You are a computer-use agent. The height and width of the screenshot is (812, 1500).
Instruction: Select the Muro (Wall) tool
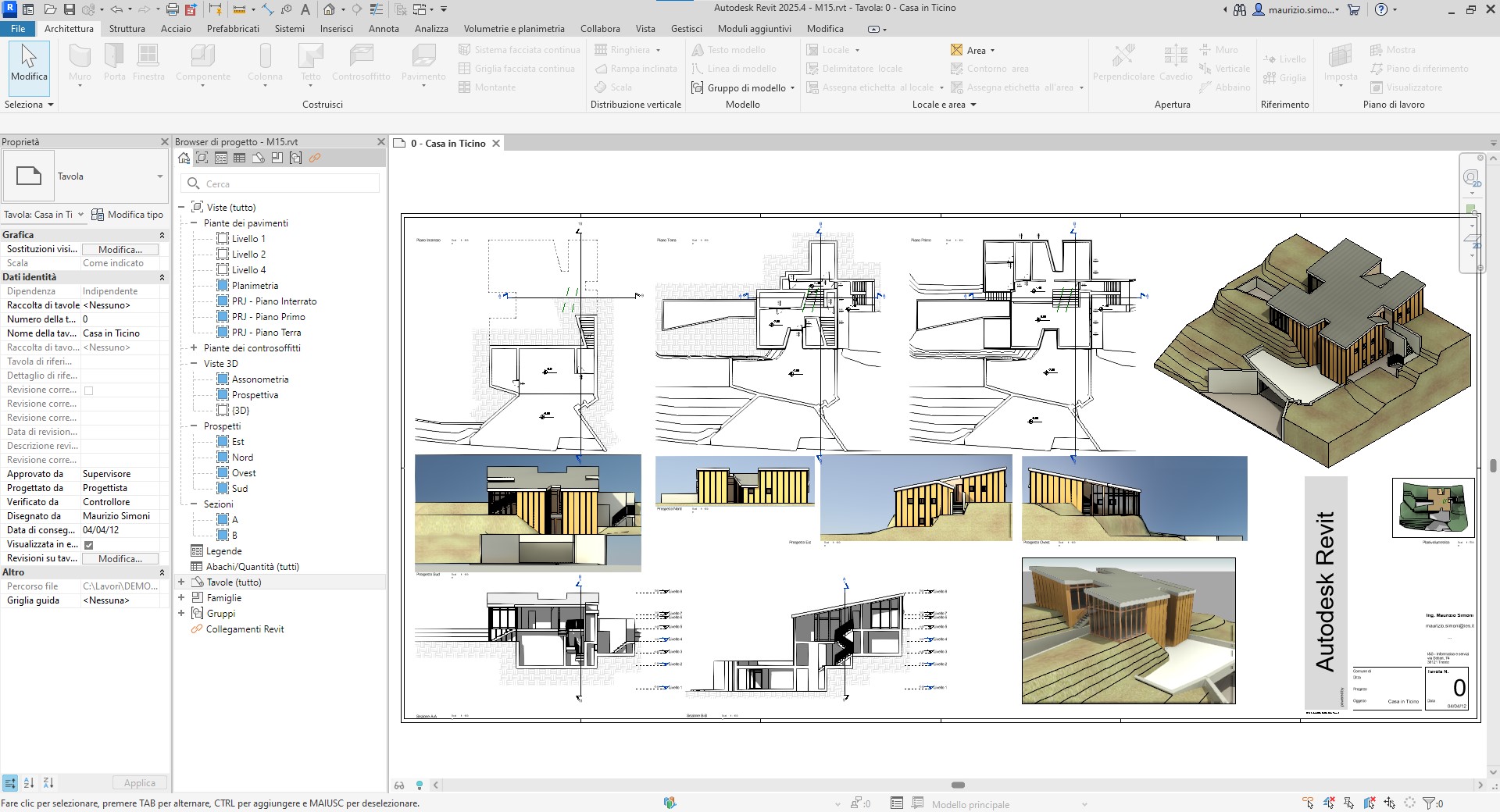79,62
